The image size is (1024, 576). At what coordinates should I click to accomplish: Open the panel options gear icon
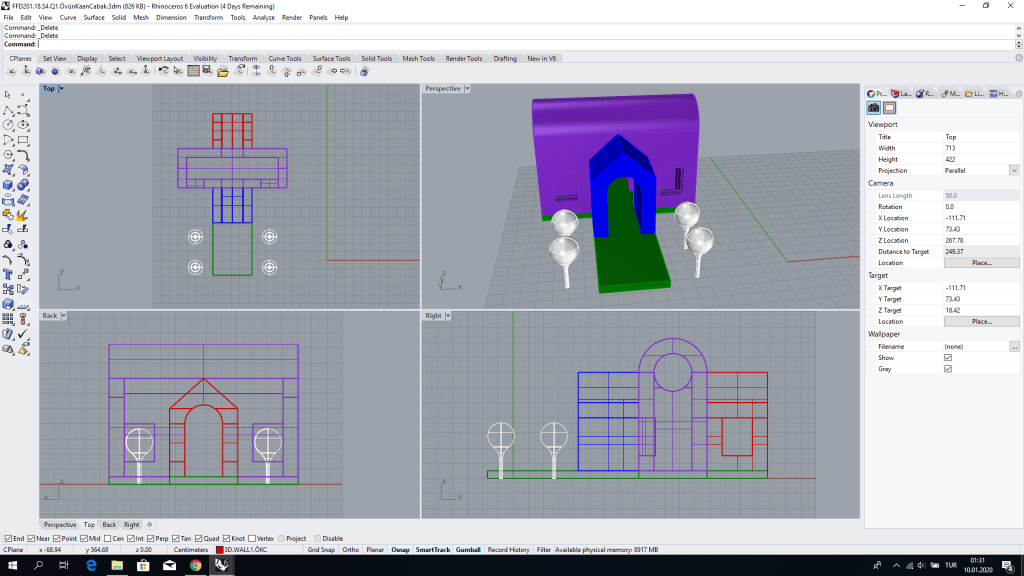[1019, 93]
